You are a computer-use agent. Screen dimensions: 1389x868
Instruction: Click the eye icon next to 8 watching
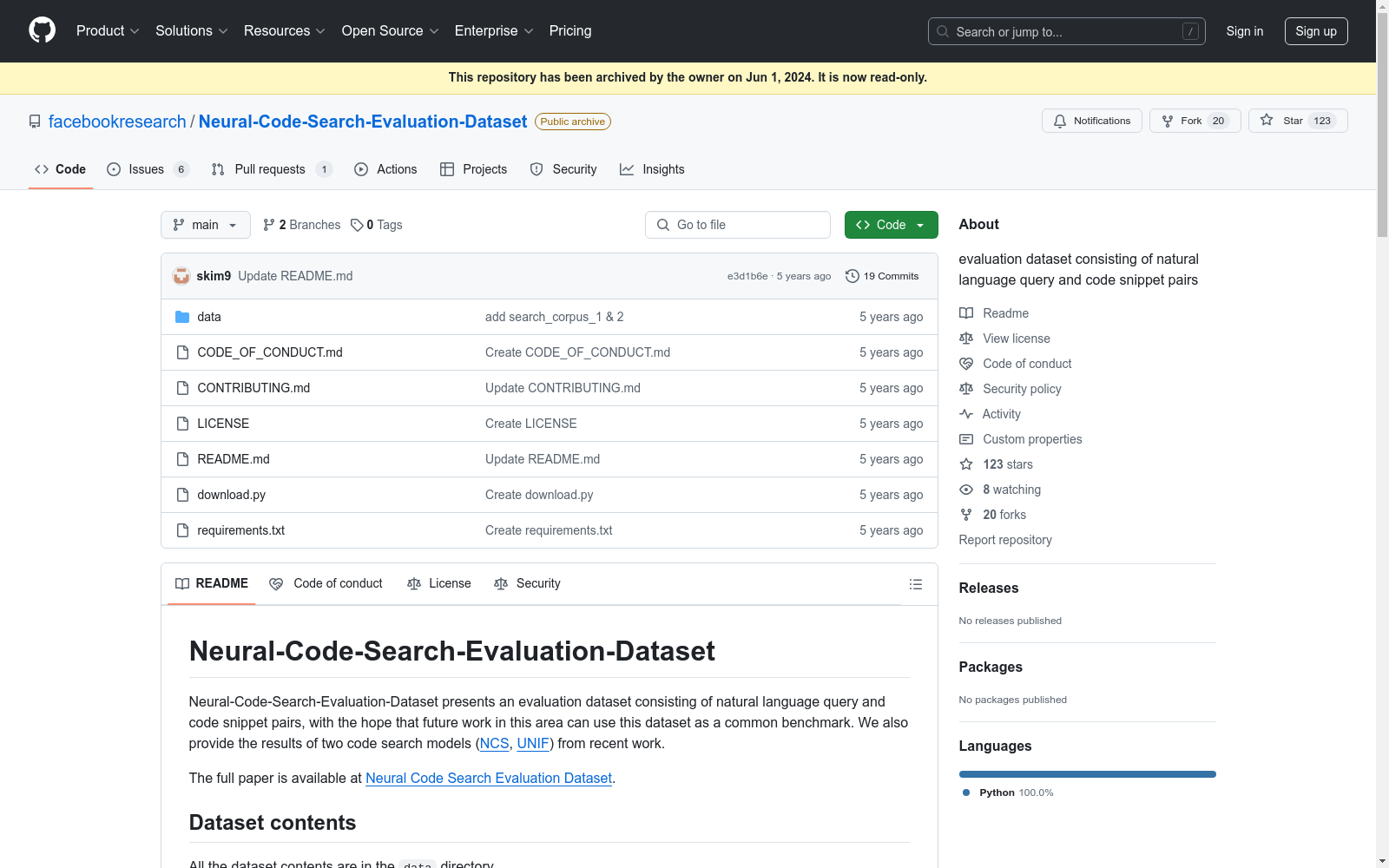(966, 490)
